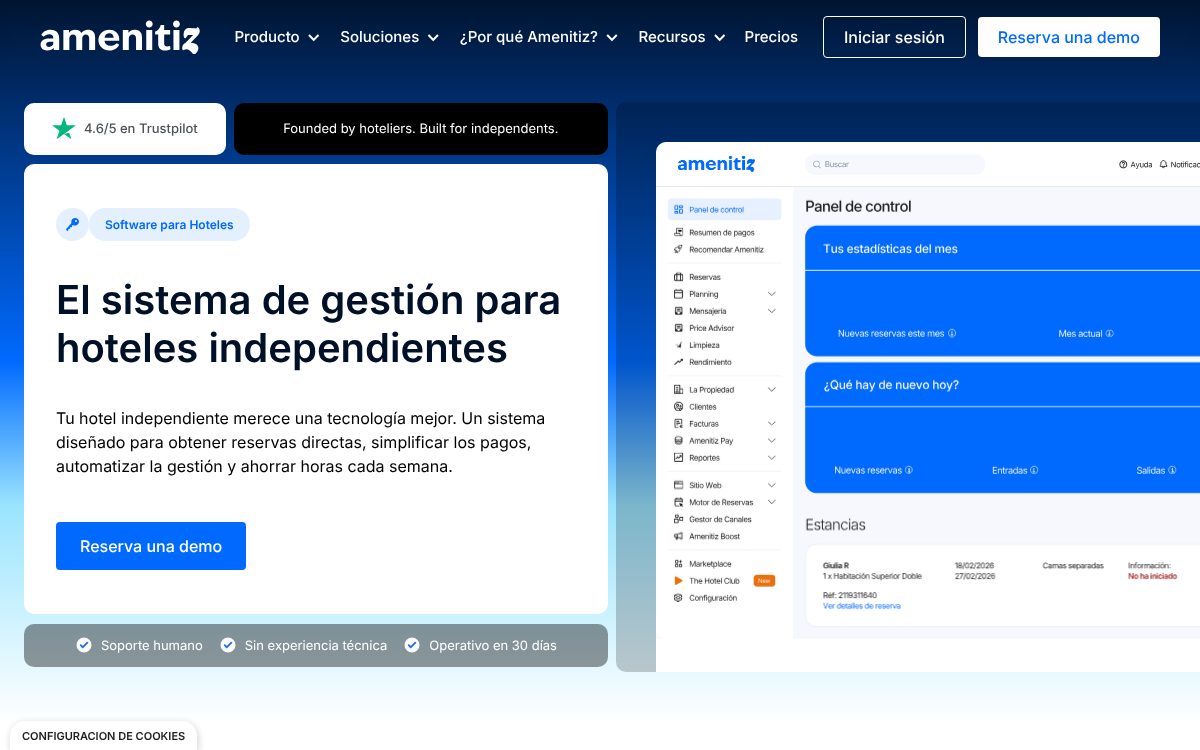Open the ¿Por qué Amenitiz? menu
Viewport: 1200px width, 750px height.
pos(539,37)
